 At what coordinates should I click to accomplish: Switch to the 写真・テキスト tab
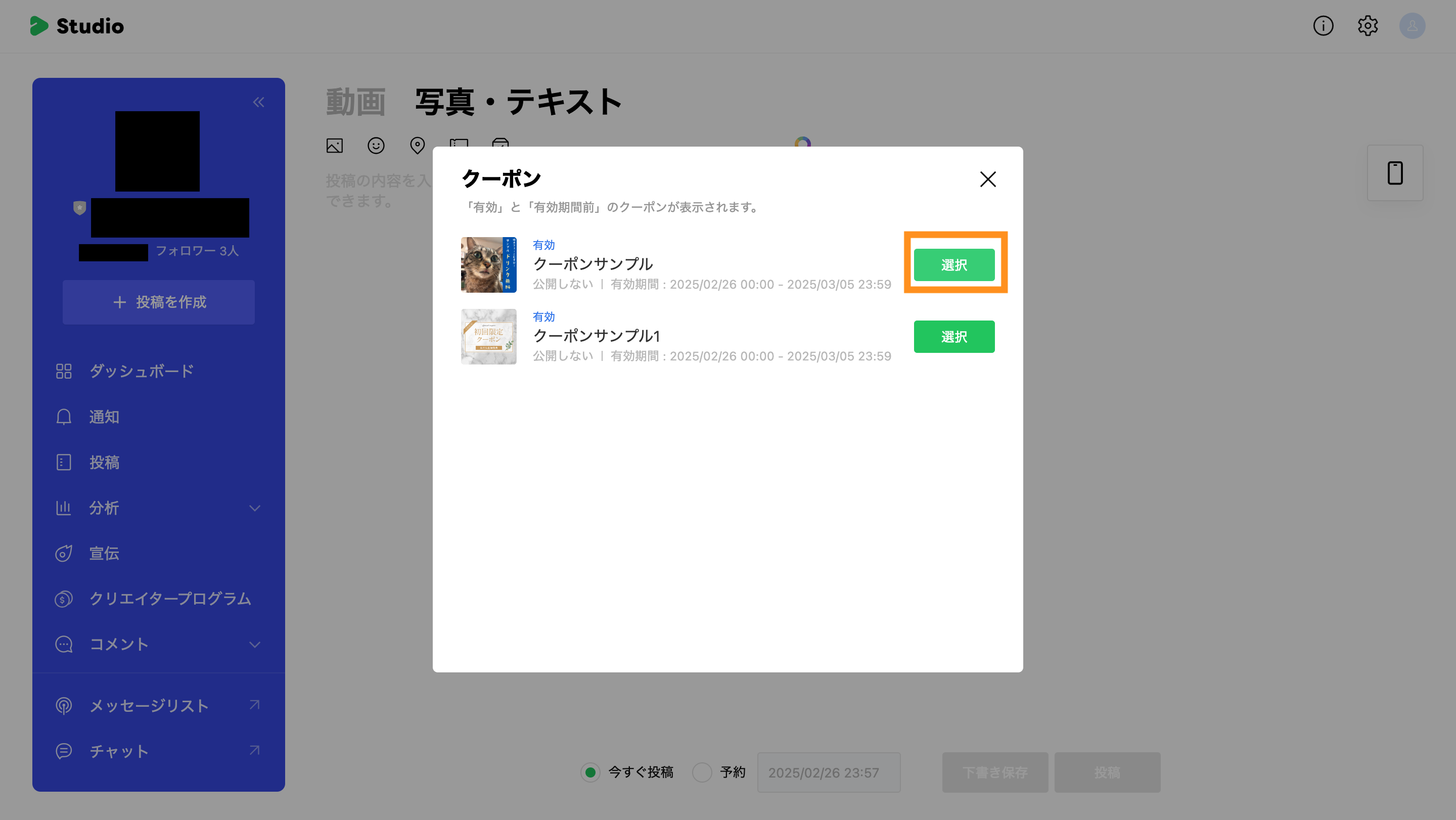point(518,102)
